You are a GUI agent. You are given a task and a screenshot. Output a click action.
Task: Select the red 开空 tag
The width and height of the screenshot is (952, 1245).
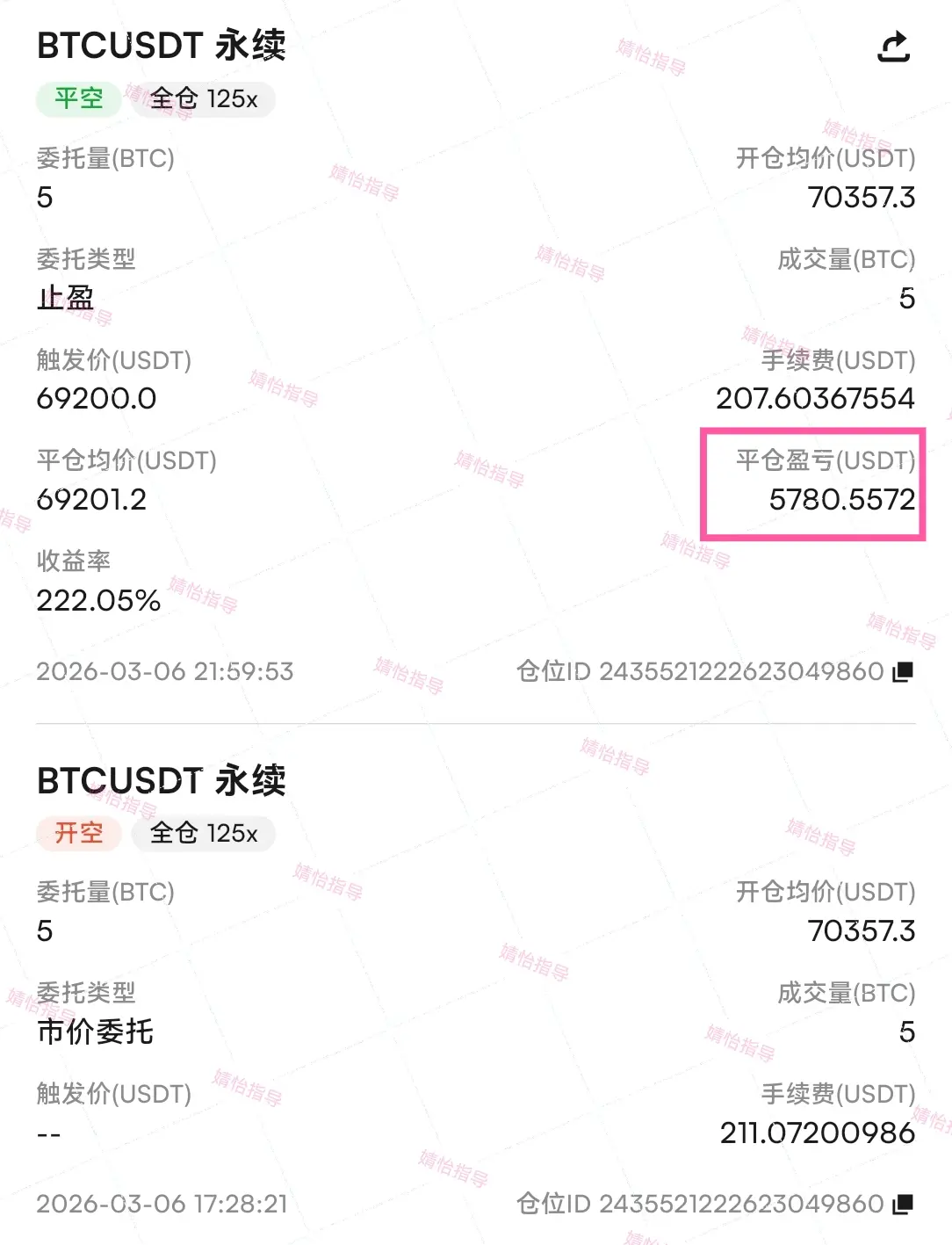click(x=79, y=833)
